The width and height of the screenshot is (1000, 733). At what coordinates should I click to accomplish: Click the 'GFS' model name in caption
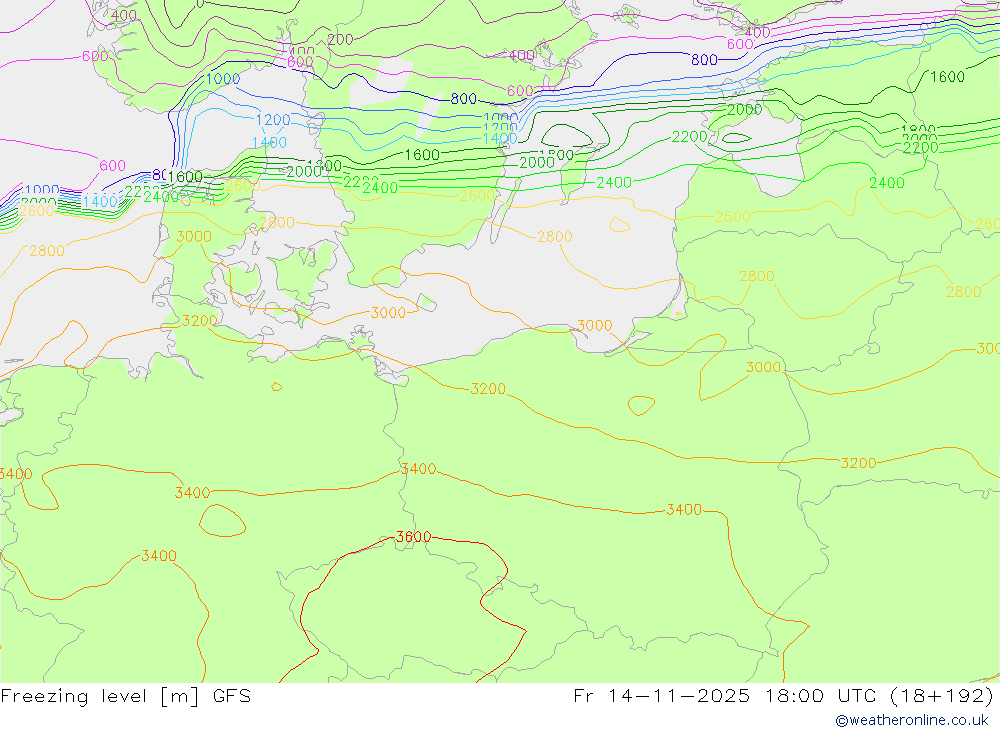click(232, 695)
